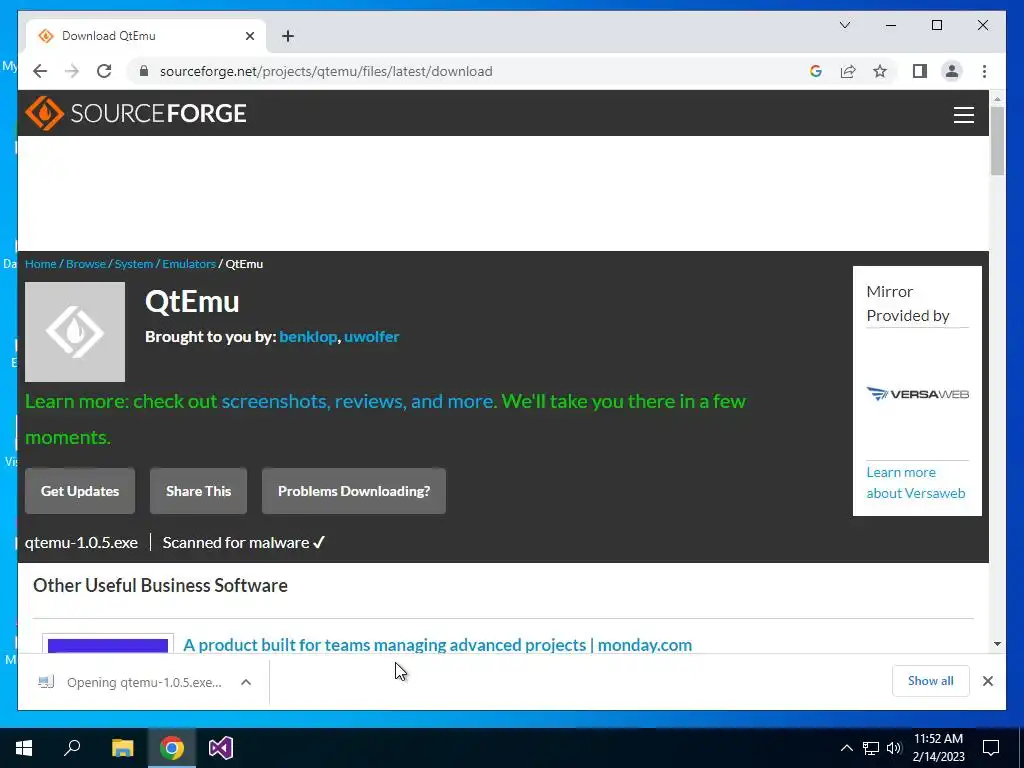The height and width of the screenshot is (768, 1024).
Task: Click Problems Downloading? button
Action: (x=354, y=491)
